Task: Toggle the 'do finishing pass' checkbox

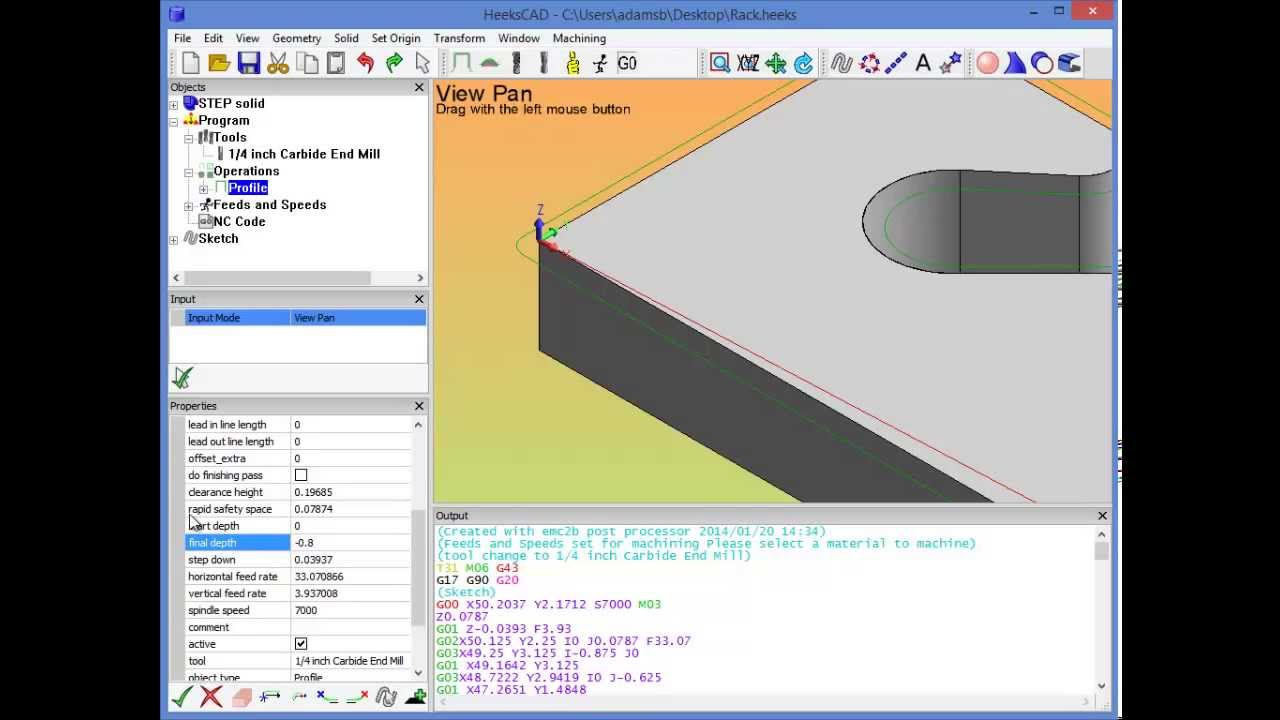Action: coord(301,475)
